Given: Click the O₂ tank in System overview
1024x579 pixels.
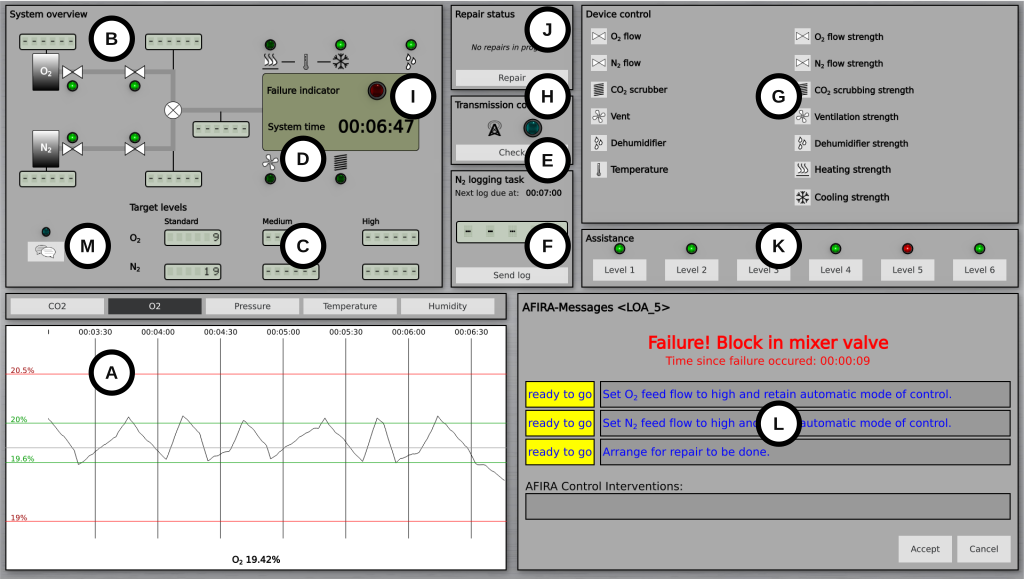Looking at the screenshot, I should tap(46, 72).
